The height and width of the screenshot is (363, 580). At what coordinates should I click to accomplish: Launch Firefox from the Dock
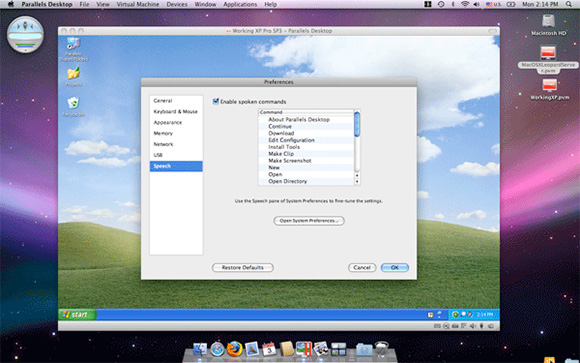234,349
